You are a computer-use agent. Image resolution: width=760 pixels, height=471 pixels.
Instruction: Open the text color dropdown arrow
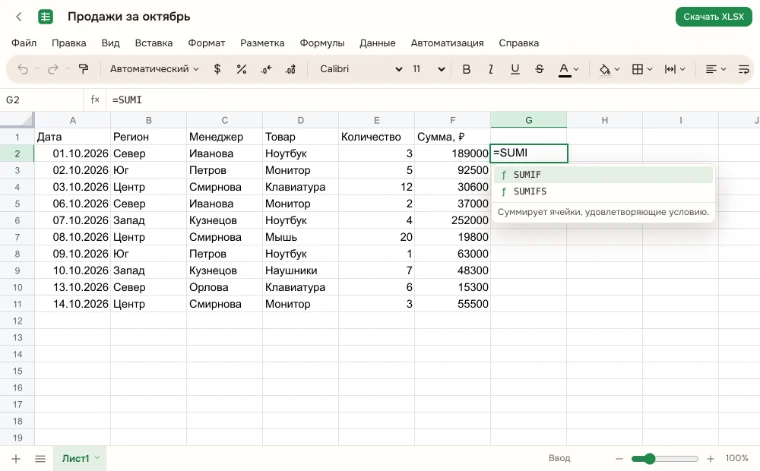coord(576,70)
